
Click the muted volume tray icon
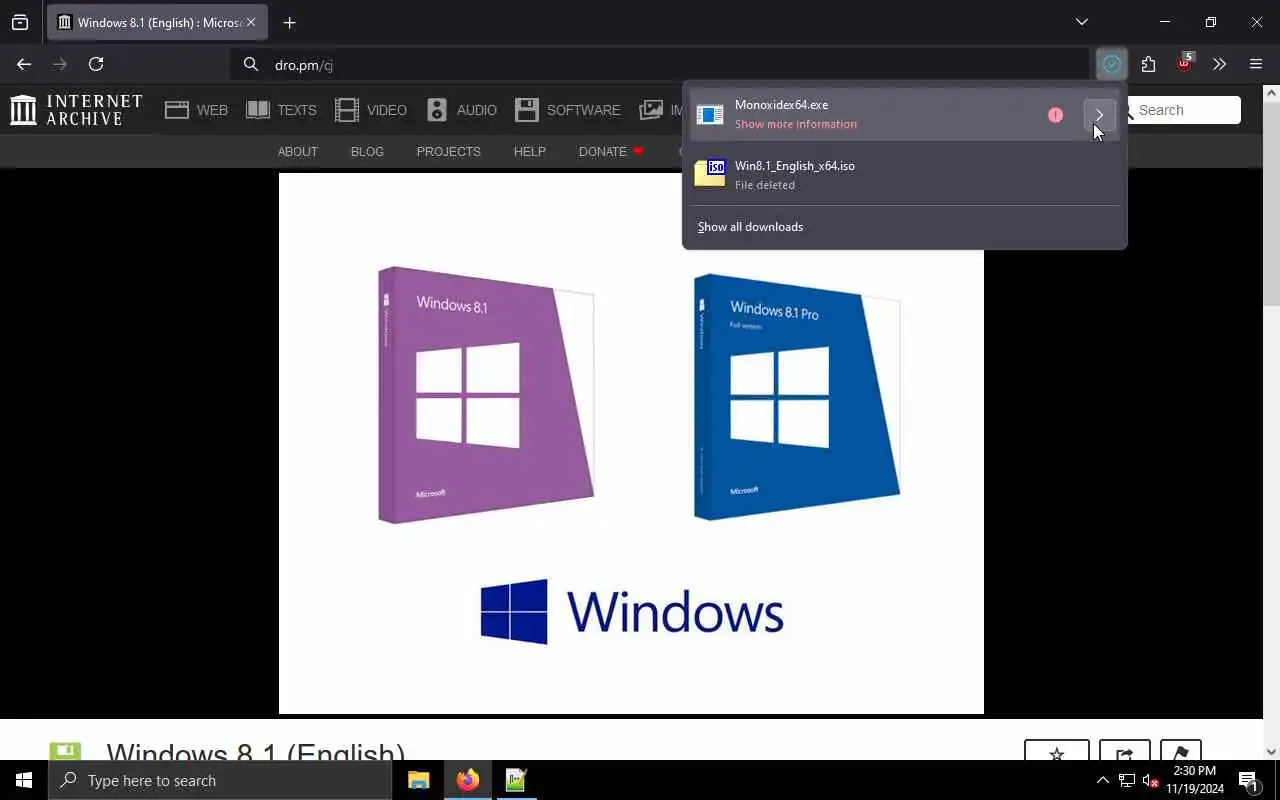click(x=1149, y=780)
